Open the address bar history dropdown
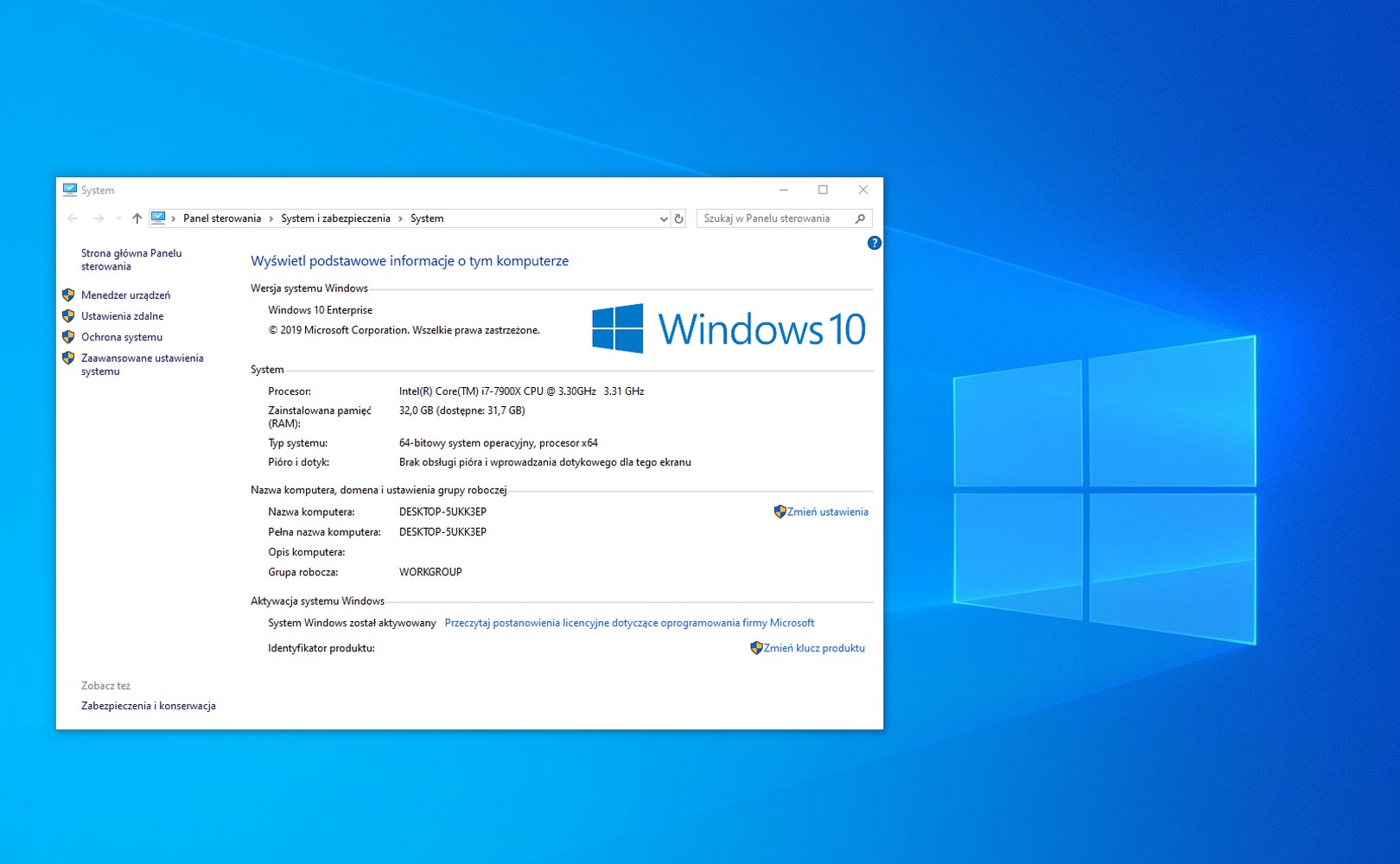Screen dimensions: 1400x864 [663, 219]
